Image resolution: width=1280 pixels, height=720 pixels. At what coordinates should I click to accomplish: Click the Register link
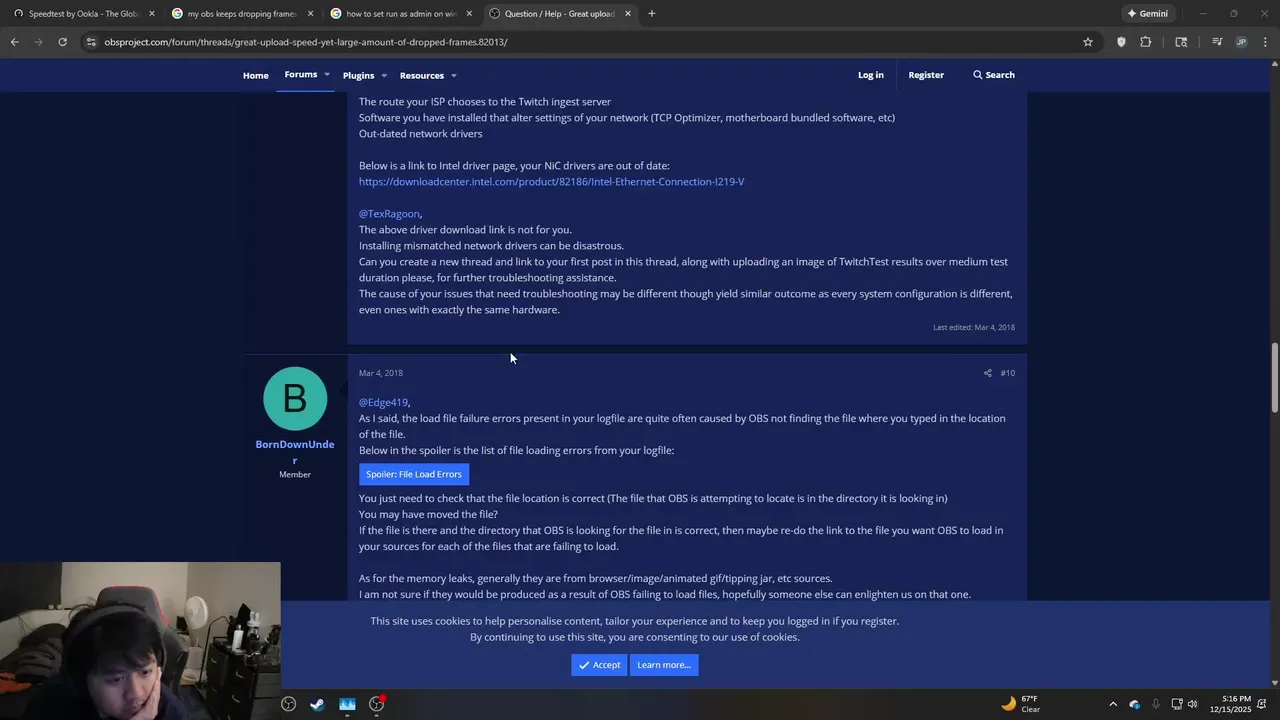pyautogui.click(x=926, y=75)
